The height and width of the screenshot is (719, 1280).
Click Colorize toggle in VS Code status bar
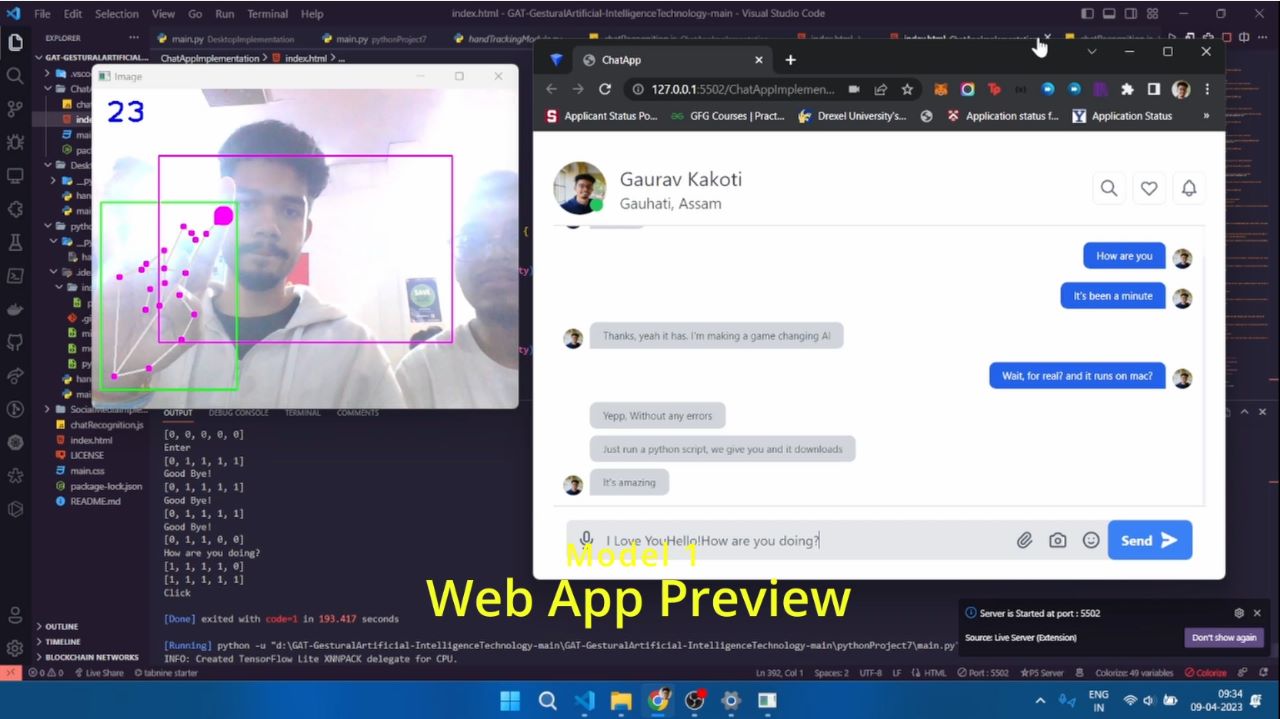1205,673
